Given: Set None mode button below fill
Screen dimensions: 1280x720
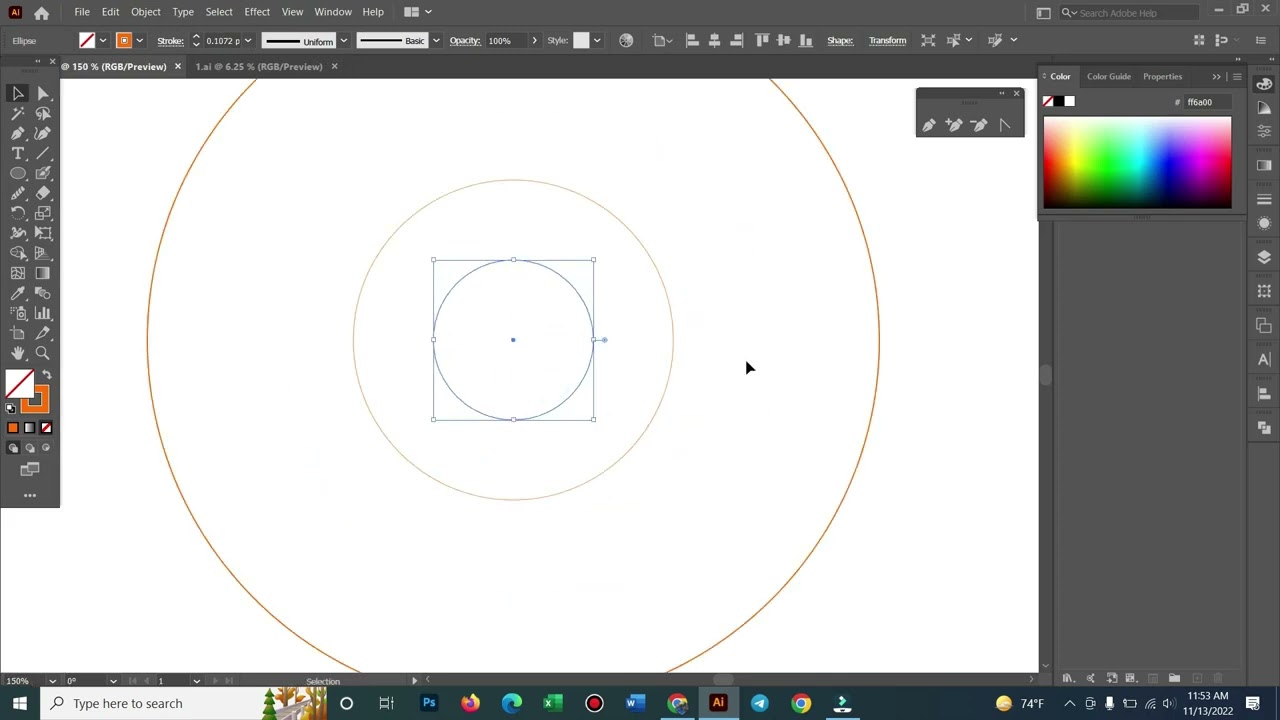Looking at the screenshot, I should 46,428.
